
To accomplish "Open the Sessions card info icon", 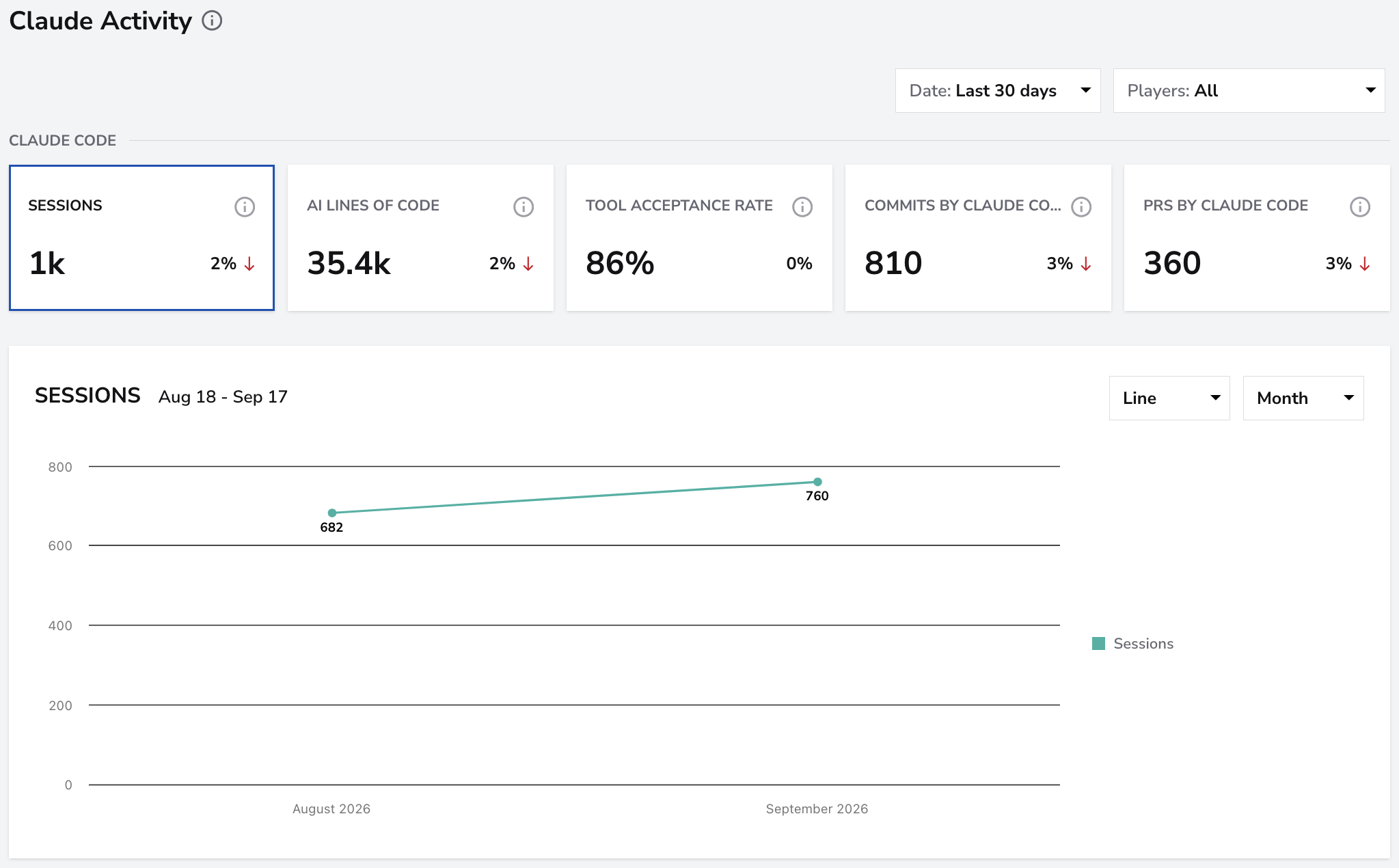I will pyautogui.click(x=245, y=206).
